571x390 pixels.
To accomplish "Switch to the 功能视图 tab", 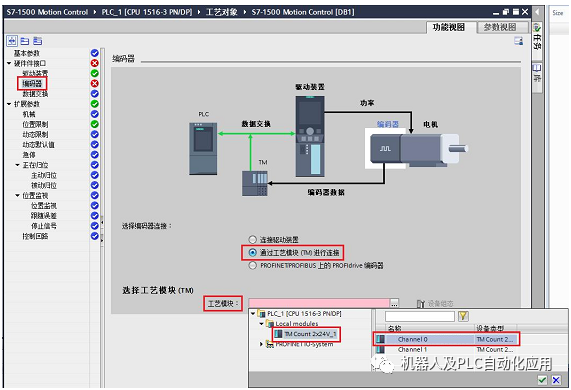I will point(449,27).
